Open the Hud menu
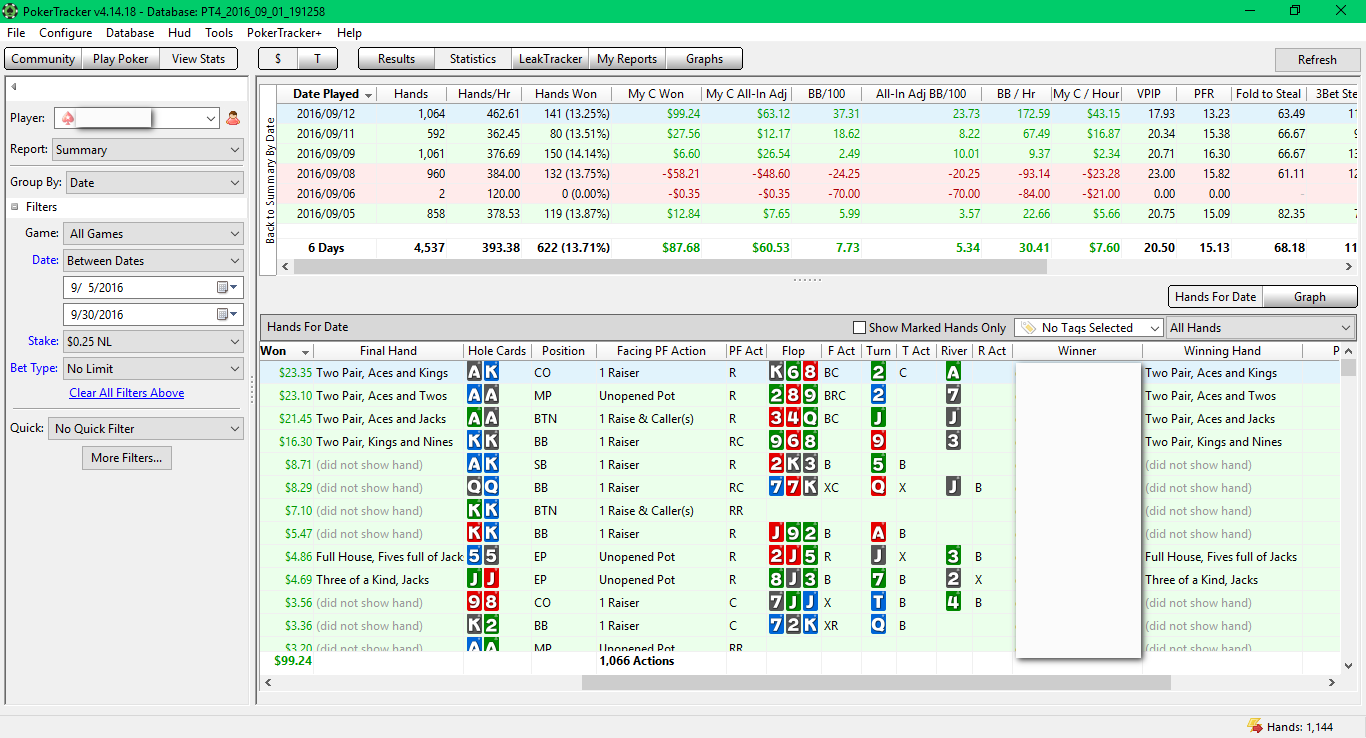Screen dimensions: 1366x738 [180, 33]
